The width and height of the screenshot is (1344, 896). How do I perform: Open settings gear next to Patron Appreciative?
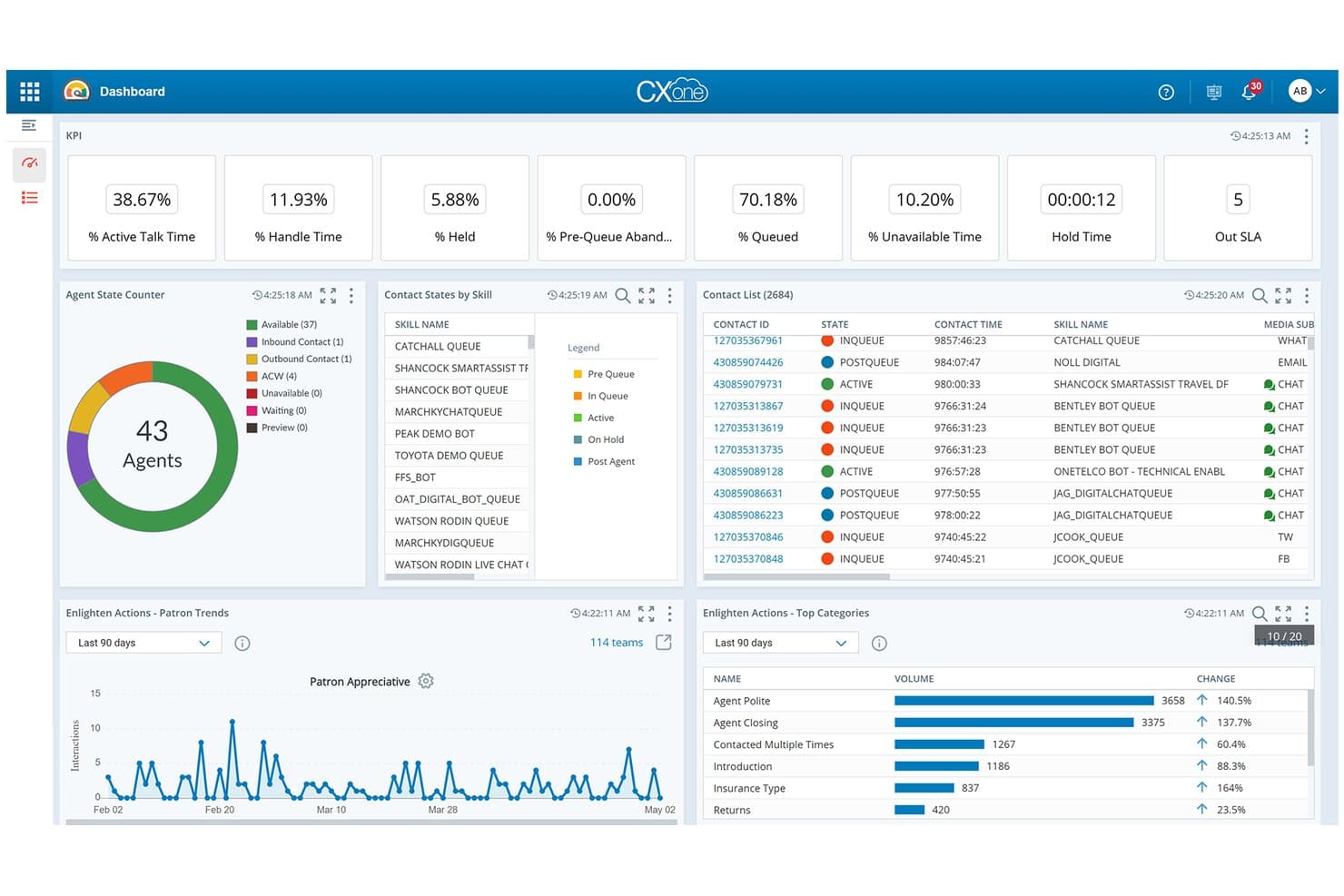(426, 681)
